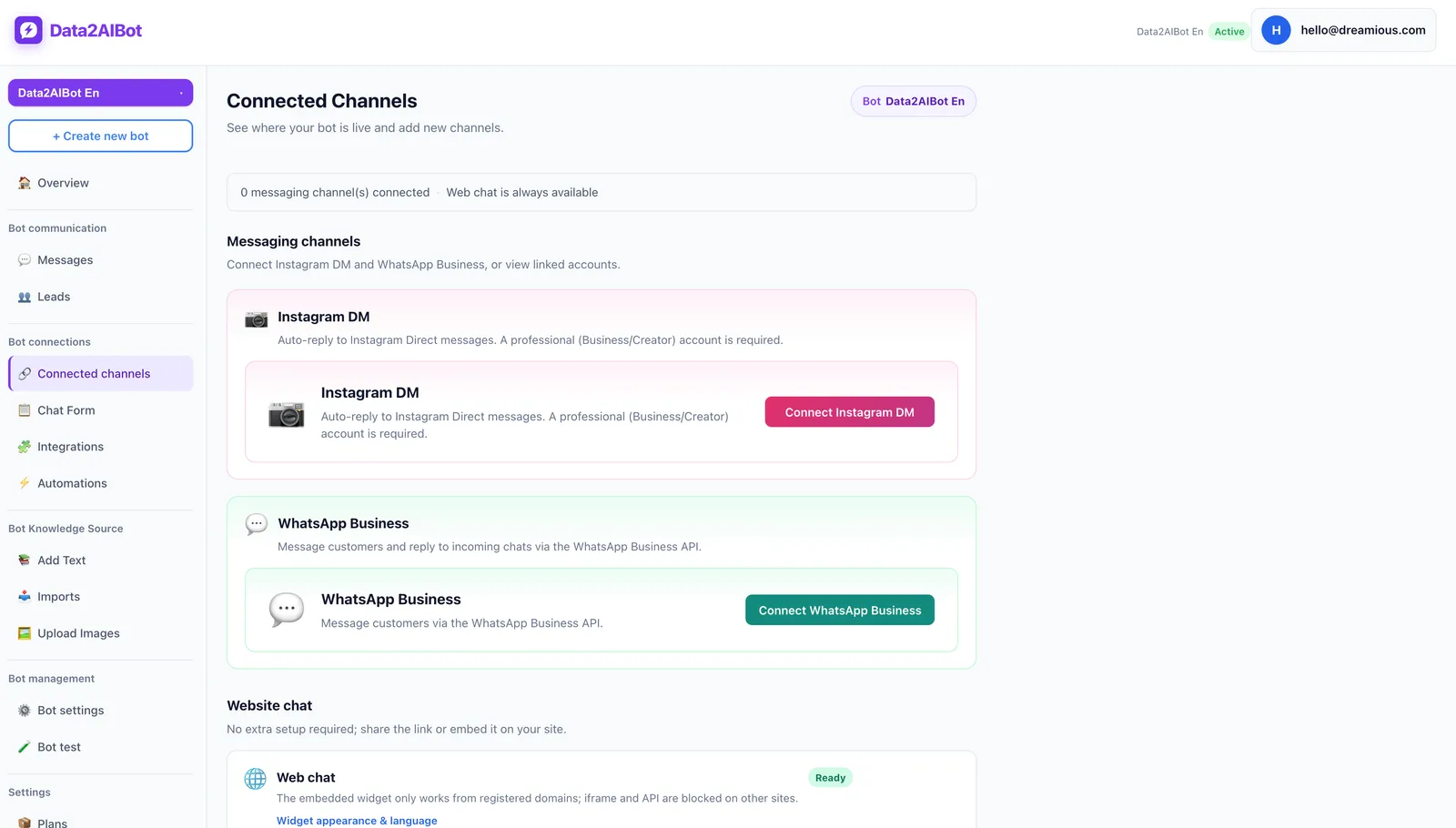
Task: Click the Bot test tube icon
Action: 25,747
